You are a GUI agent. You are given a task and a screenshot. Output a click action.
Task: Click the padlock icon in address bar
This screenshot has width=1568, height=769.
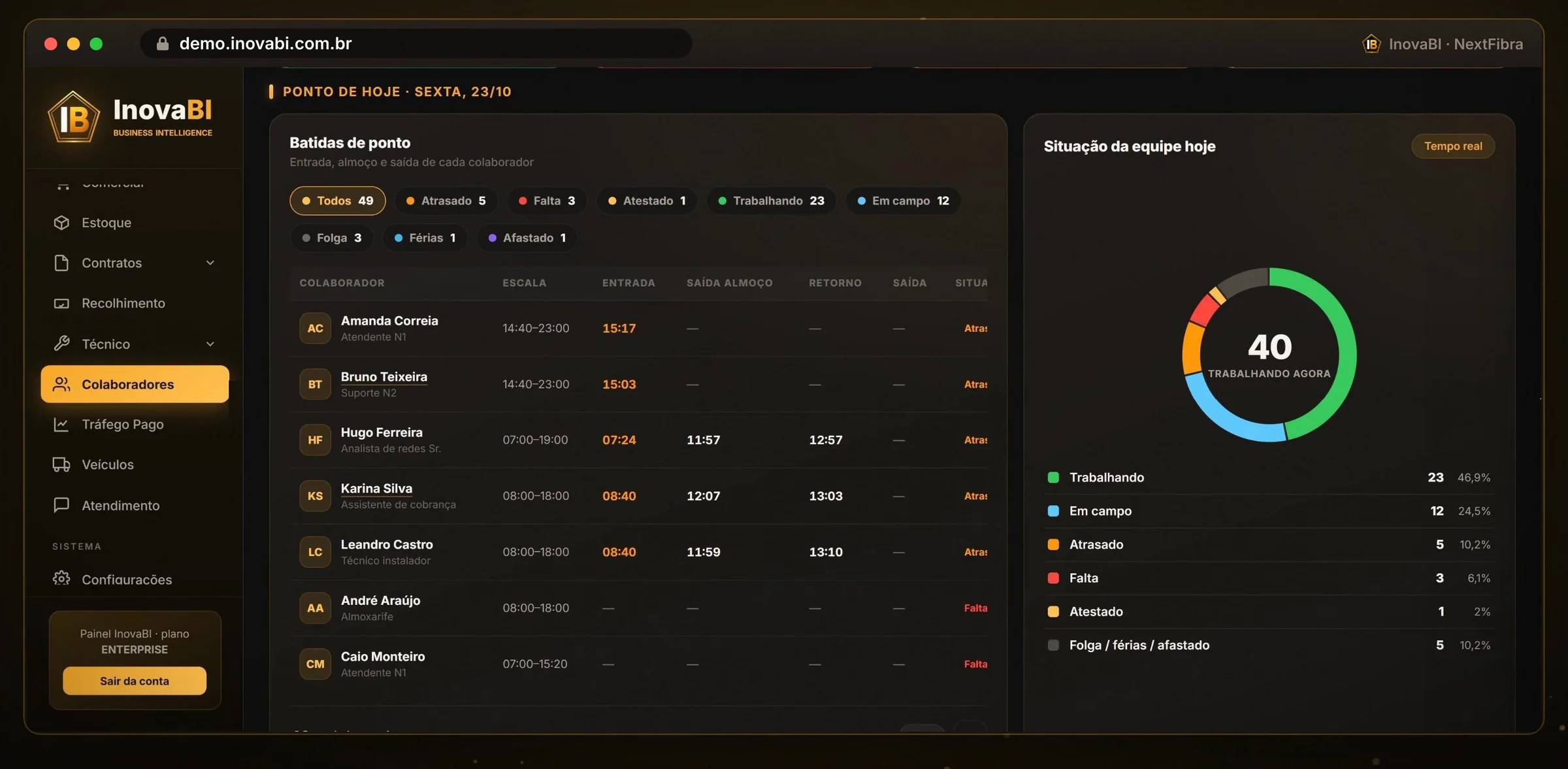click(x=163, y=43)
